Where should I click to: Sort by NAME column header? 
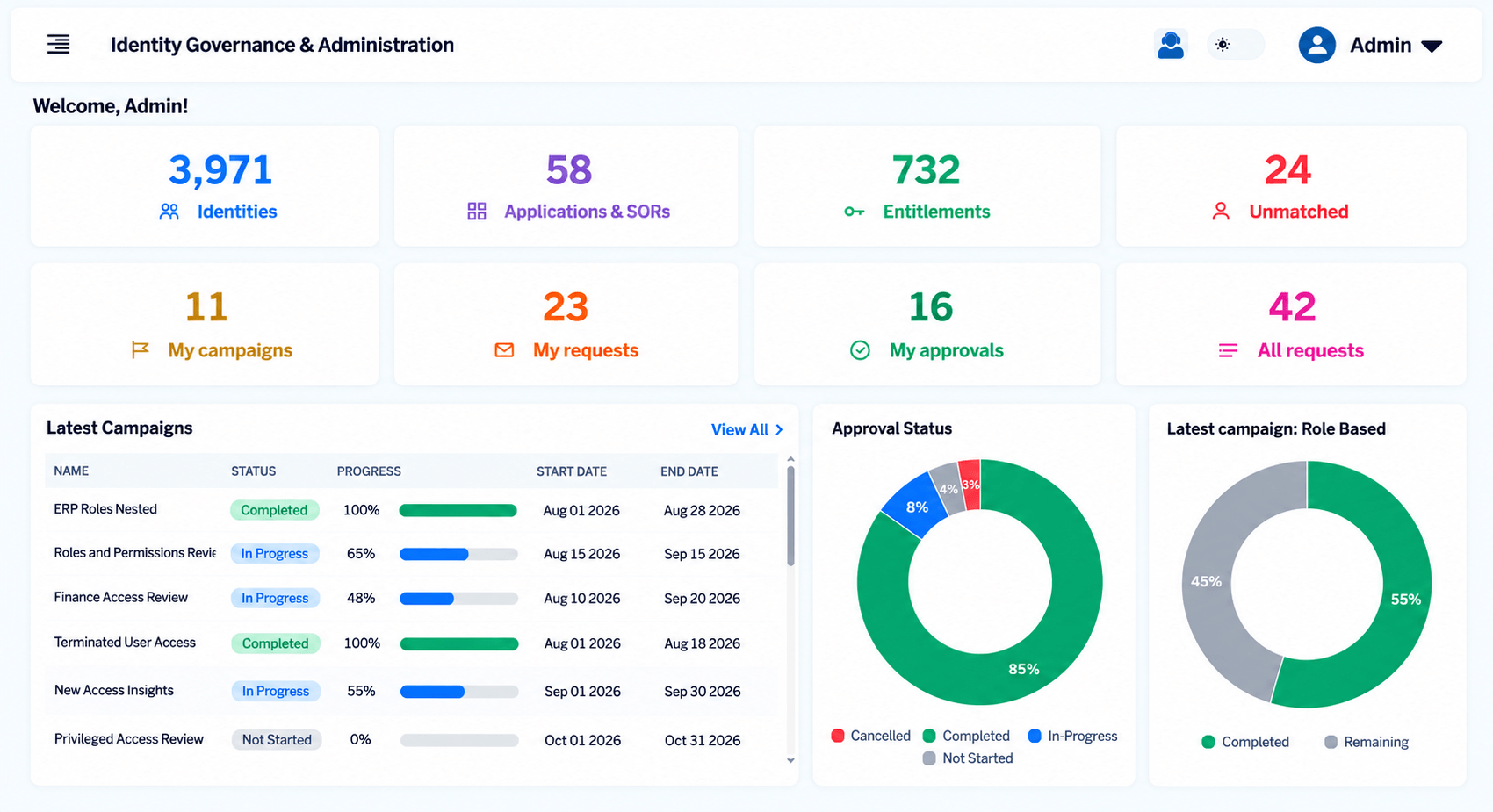coord(71,471)
